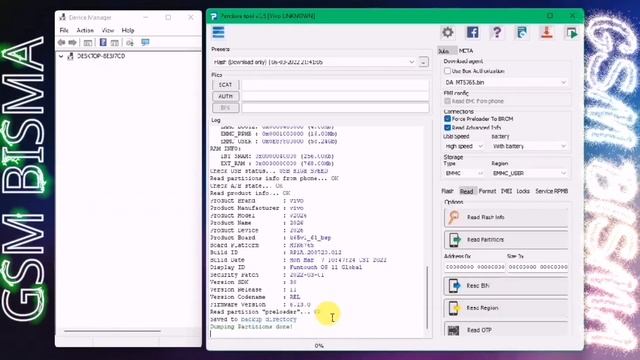Switch to the Format tab
This screenshot has height=360, width=640.
pyautogui.click(x=487, y=191)
